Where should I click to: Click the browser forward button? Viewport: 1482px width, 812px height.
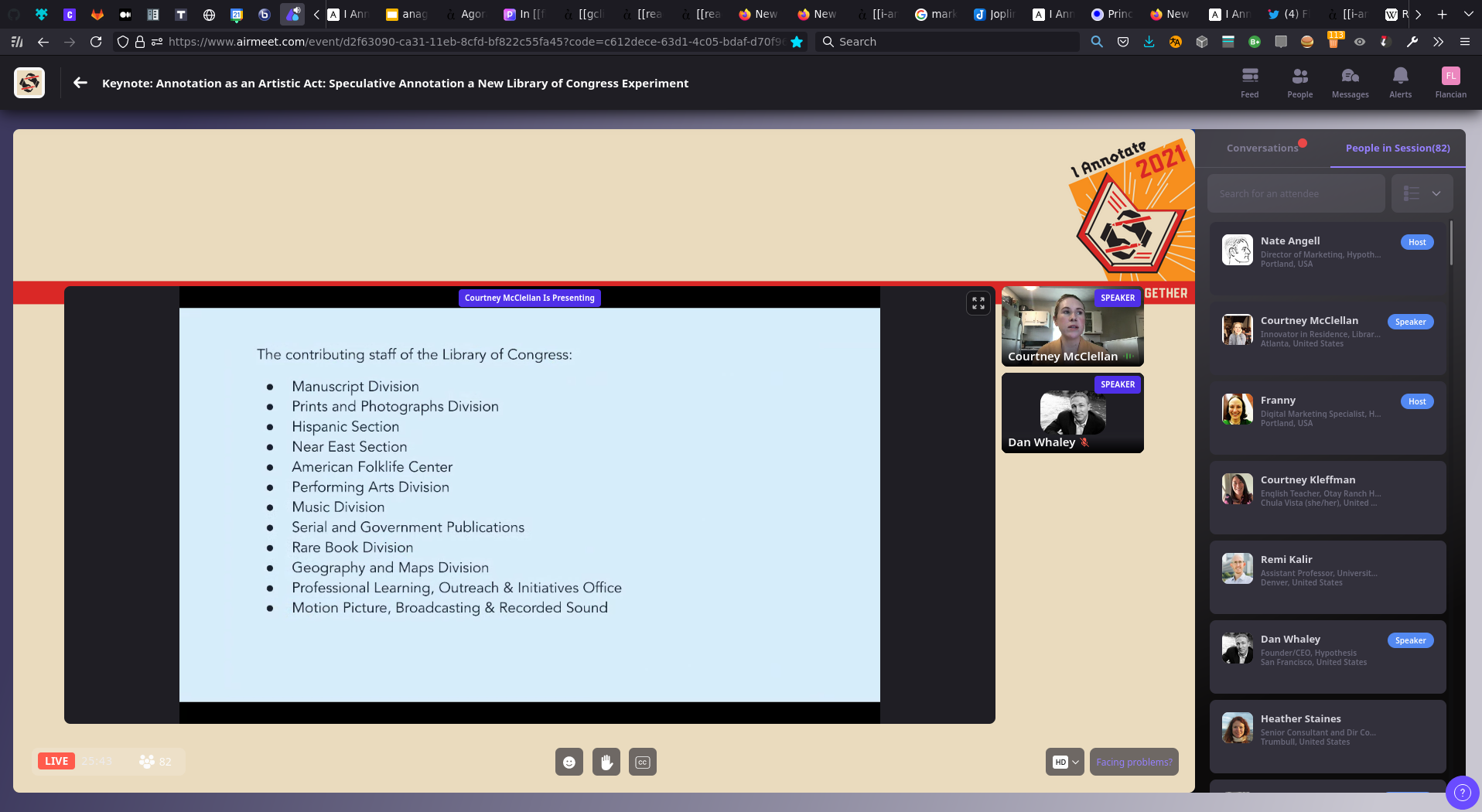point(70,42)
